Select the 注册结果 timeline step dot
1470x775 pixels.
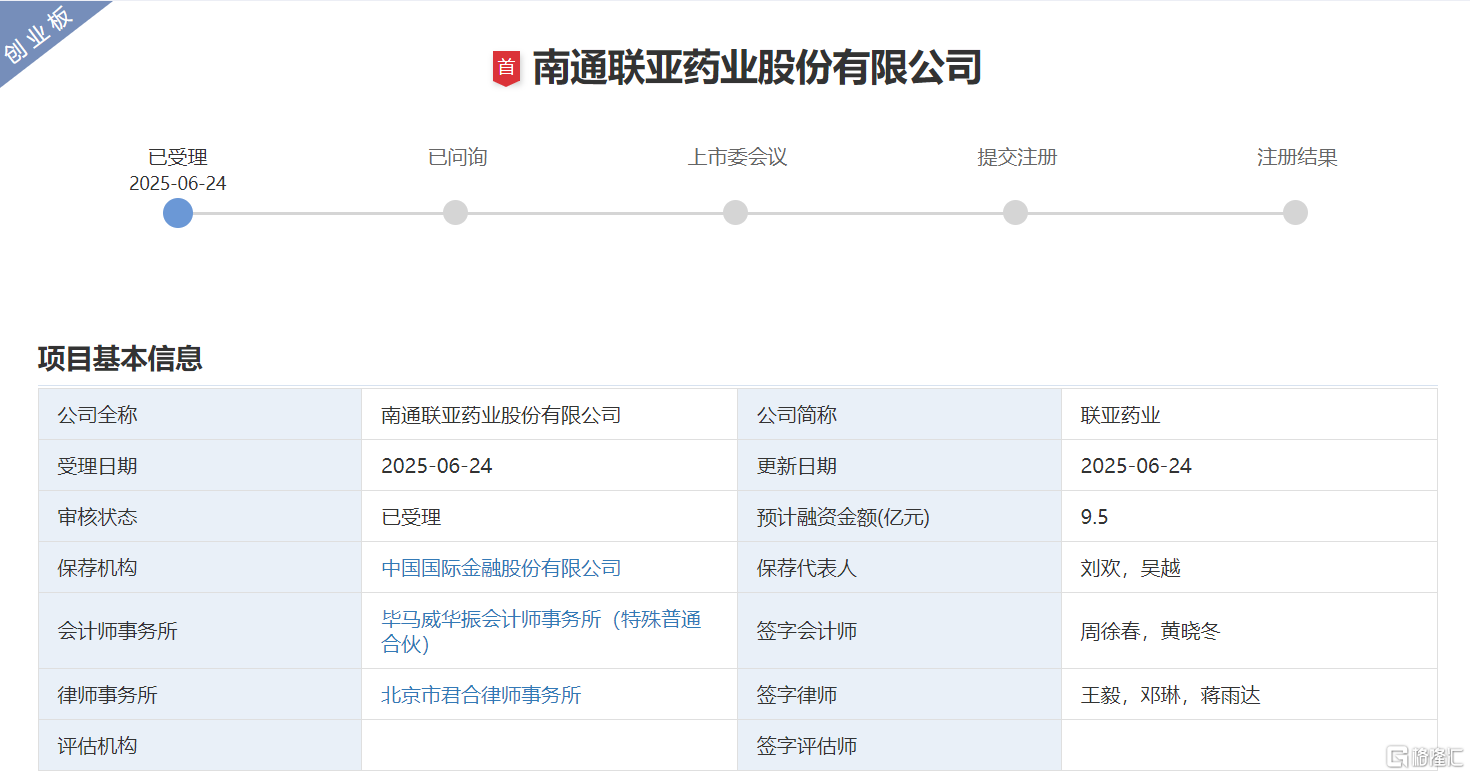tap(1295, 213)
